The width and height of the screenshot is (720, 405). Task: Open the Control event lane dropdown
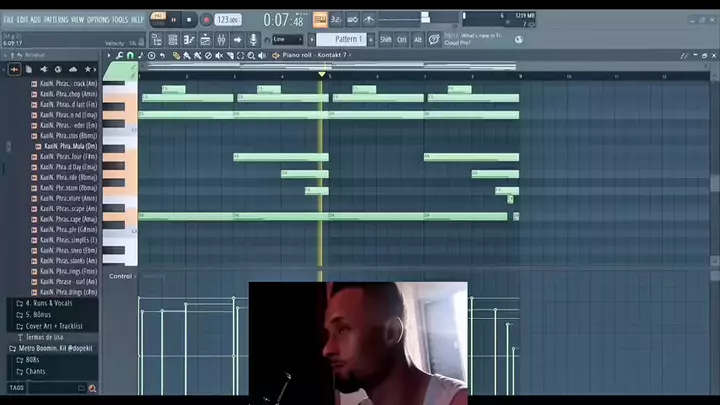122,276
